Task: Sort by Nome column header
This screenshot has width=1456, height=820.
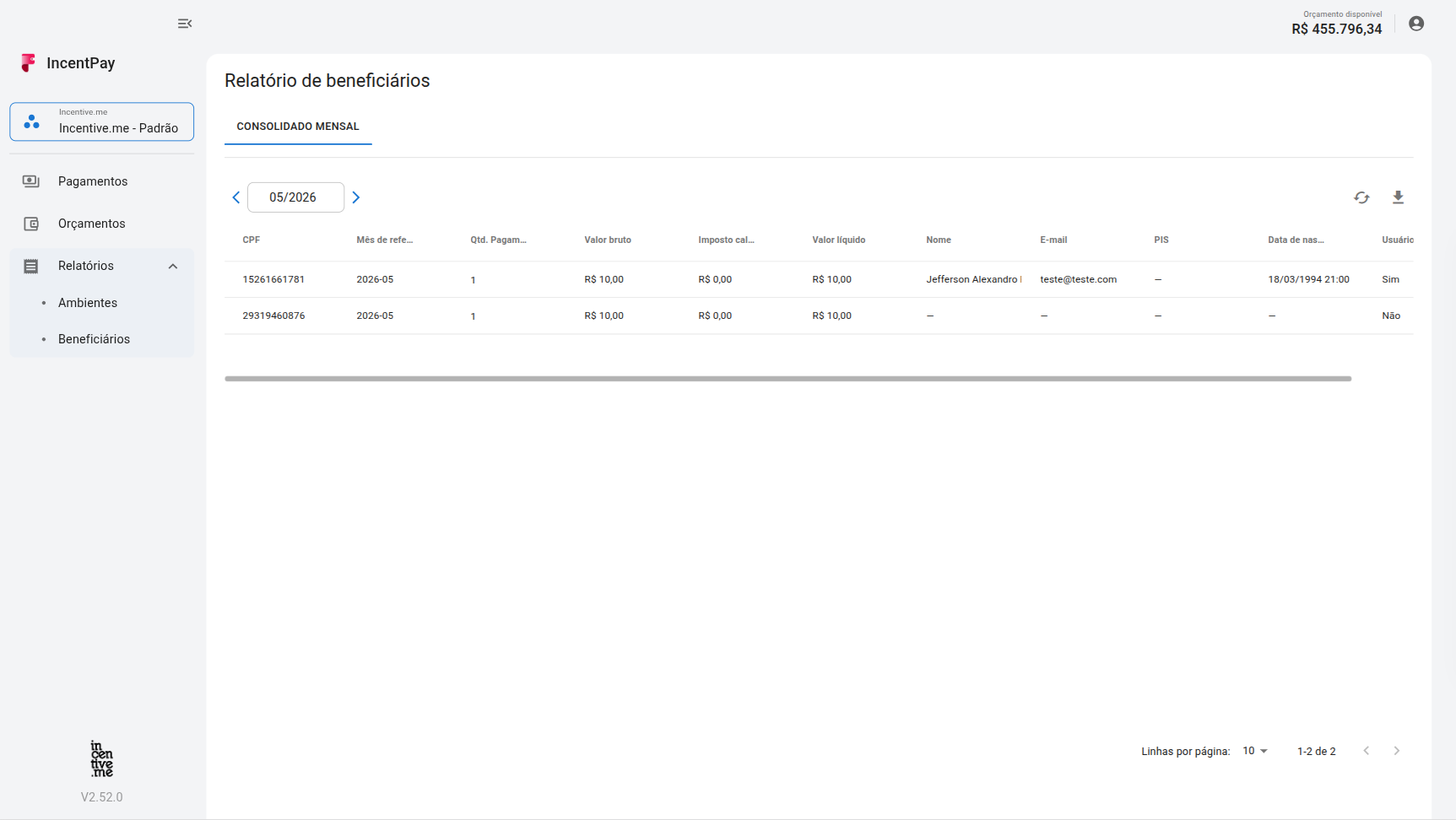Action: point(939,240)
